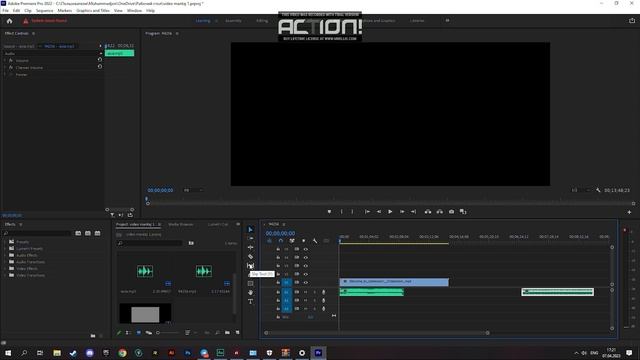Expand the Audio Effects folder
The height and width of the screenshot is (360, 640).
click(5, 255)
